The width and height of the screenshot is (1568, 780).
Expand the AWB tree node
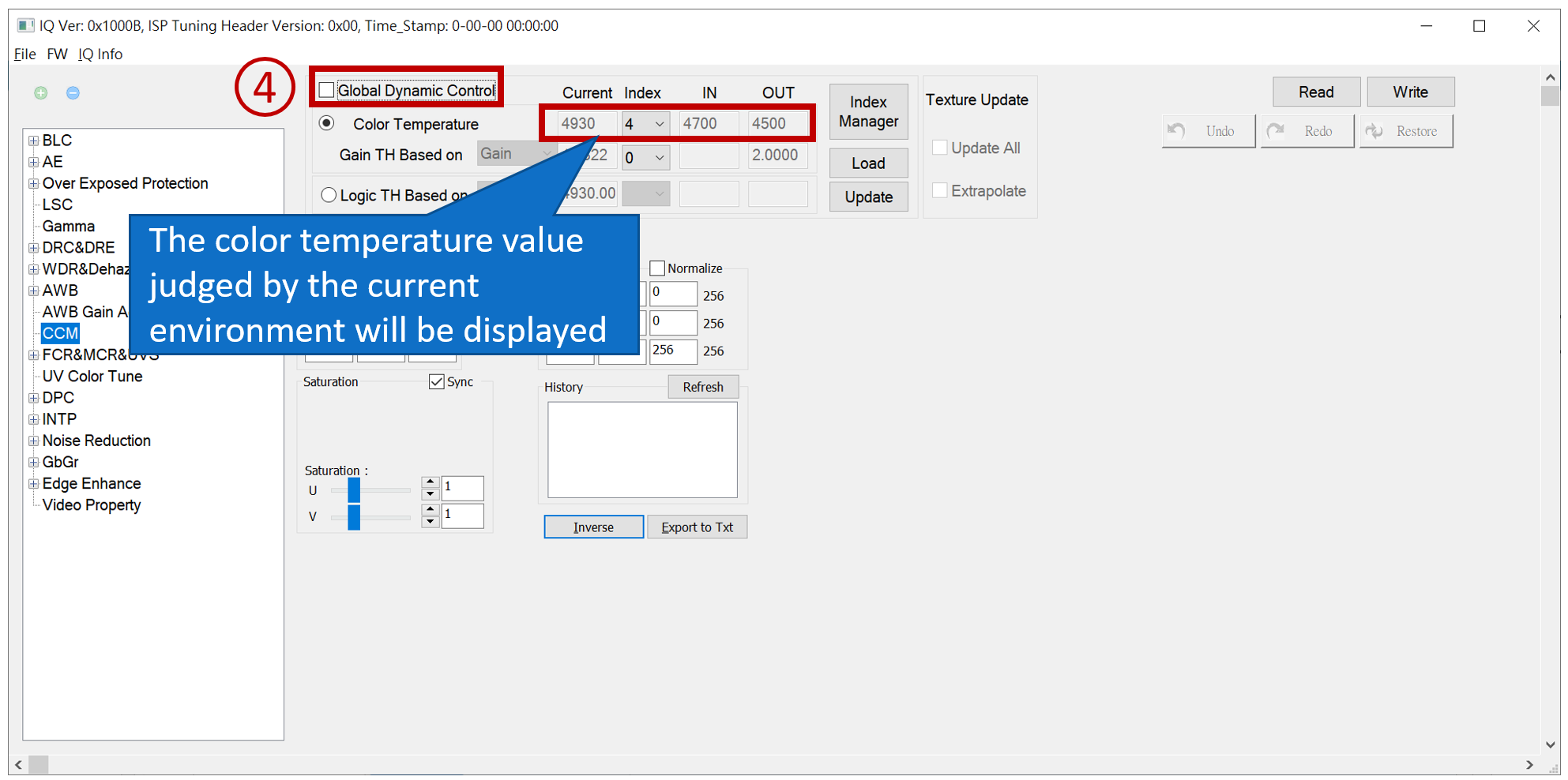[33, 291]
